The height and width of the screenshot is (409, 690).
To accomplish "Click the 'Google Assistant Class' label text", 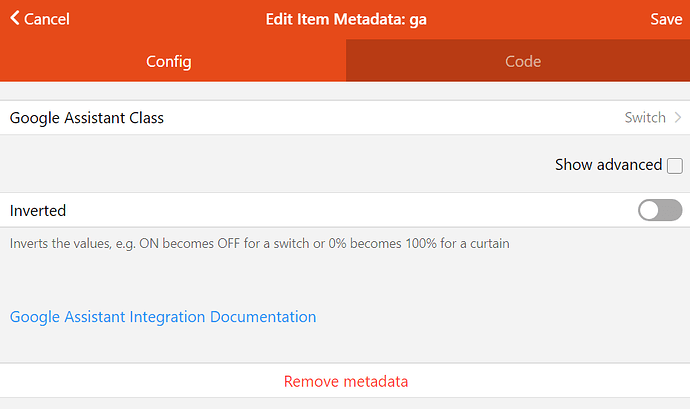I will [87, 118].
